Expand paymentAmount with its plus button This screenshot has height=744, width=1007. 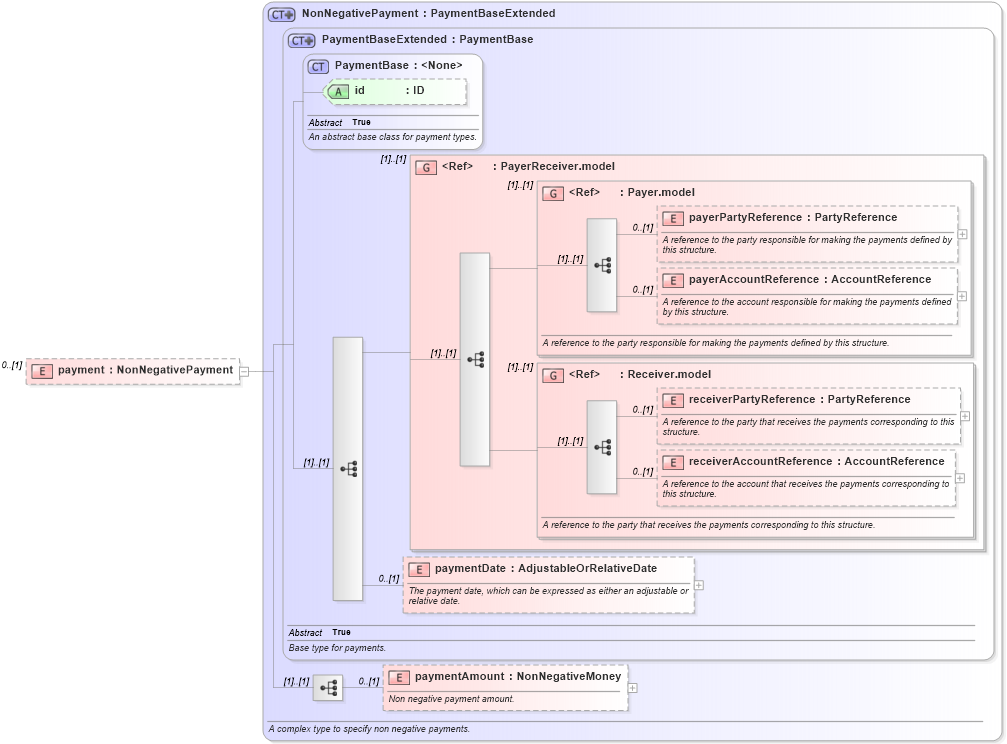click(x=632, y=687)
